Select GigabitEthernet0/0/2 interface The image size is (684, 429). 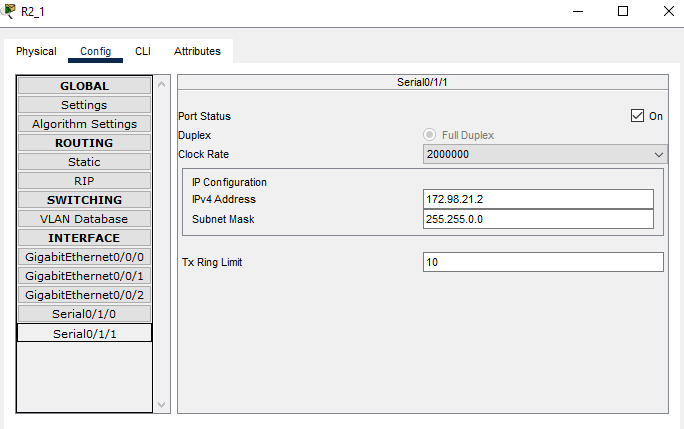[x=84, y=295]
